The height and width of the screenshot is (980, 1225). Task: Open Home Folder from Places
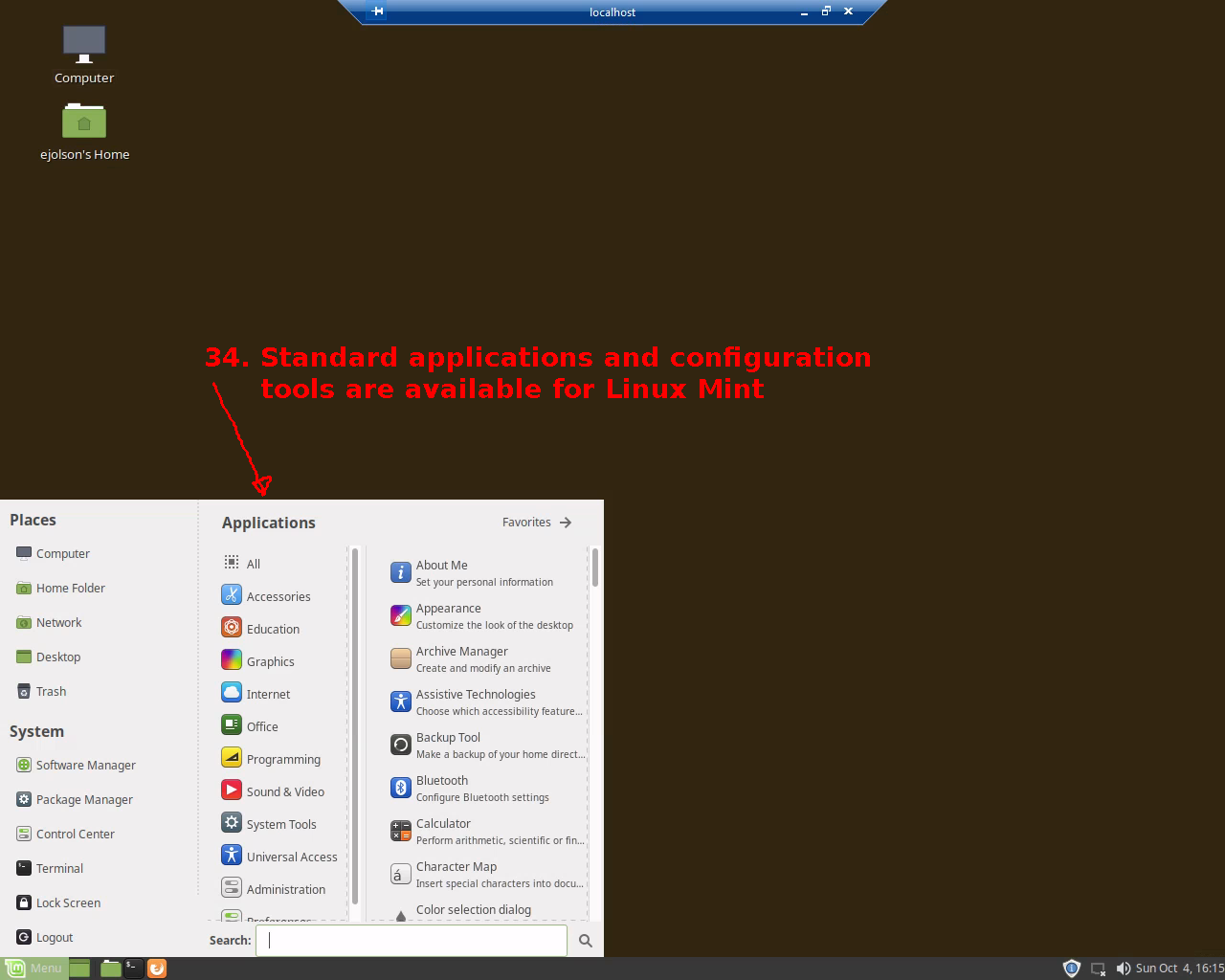click(x=60, y=588)
